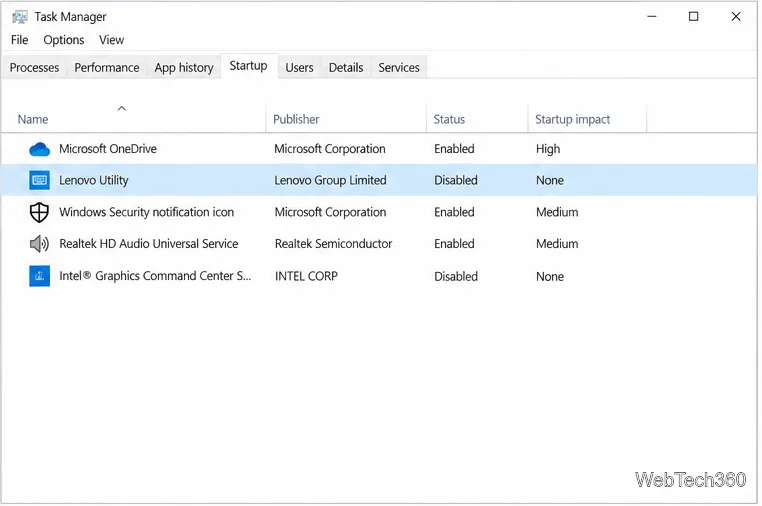This screenshot has height=506, width=762.
Task: Click the Task Manager title bar icon
Action: pyautogui.click(x=20, y=17)
